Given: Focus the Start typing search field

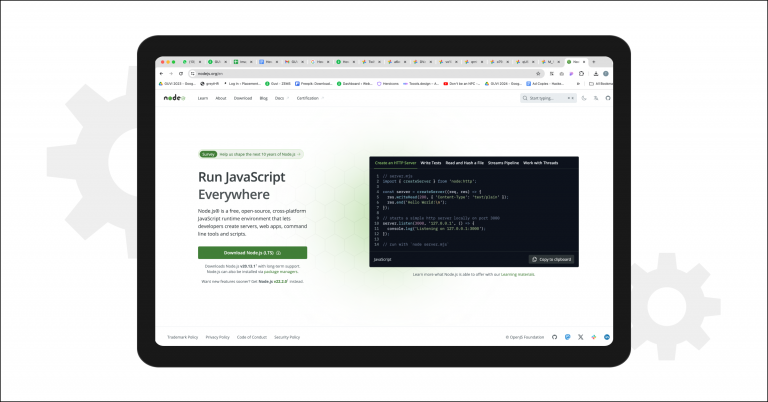Looking at the screenshot, I should [x=548, y=98].
